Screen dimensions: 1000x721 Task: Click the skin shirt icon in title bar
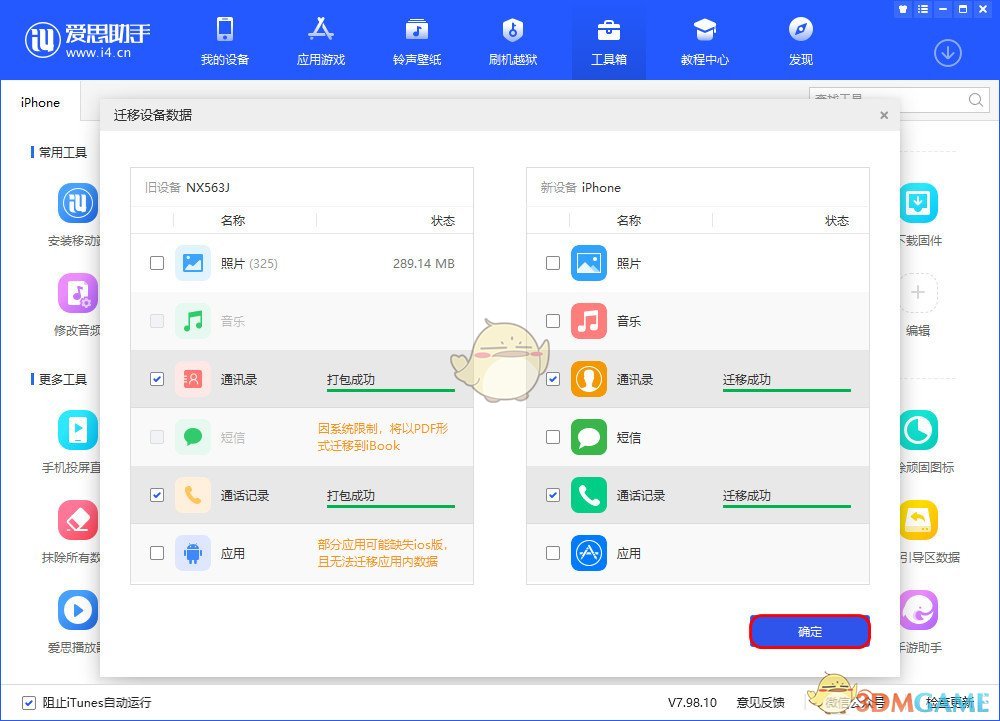pos(902,9)
